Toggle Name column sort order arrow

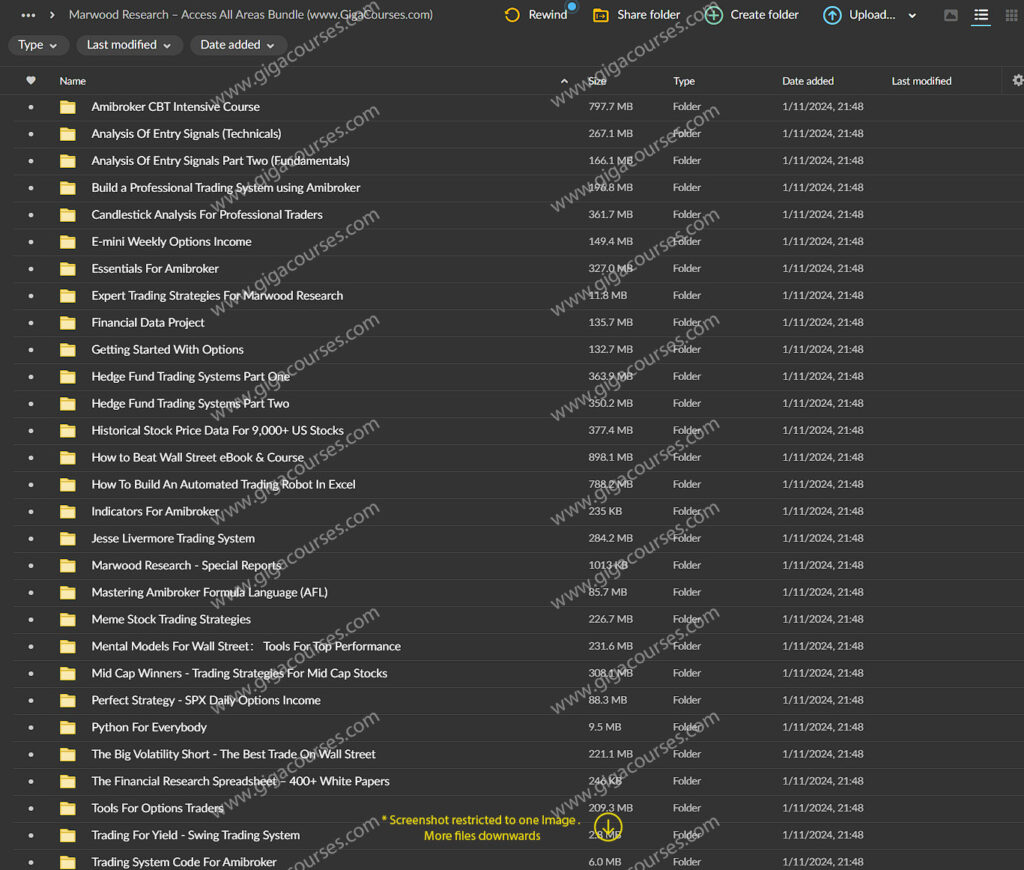[x=564, y=81]
